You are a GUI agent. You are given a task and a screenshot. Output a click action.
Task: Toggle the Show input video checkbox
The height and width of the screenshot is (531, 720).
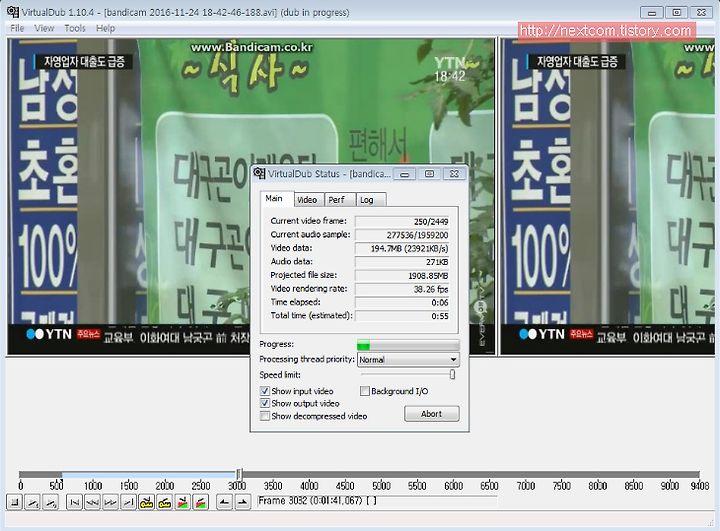(264, 391)
